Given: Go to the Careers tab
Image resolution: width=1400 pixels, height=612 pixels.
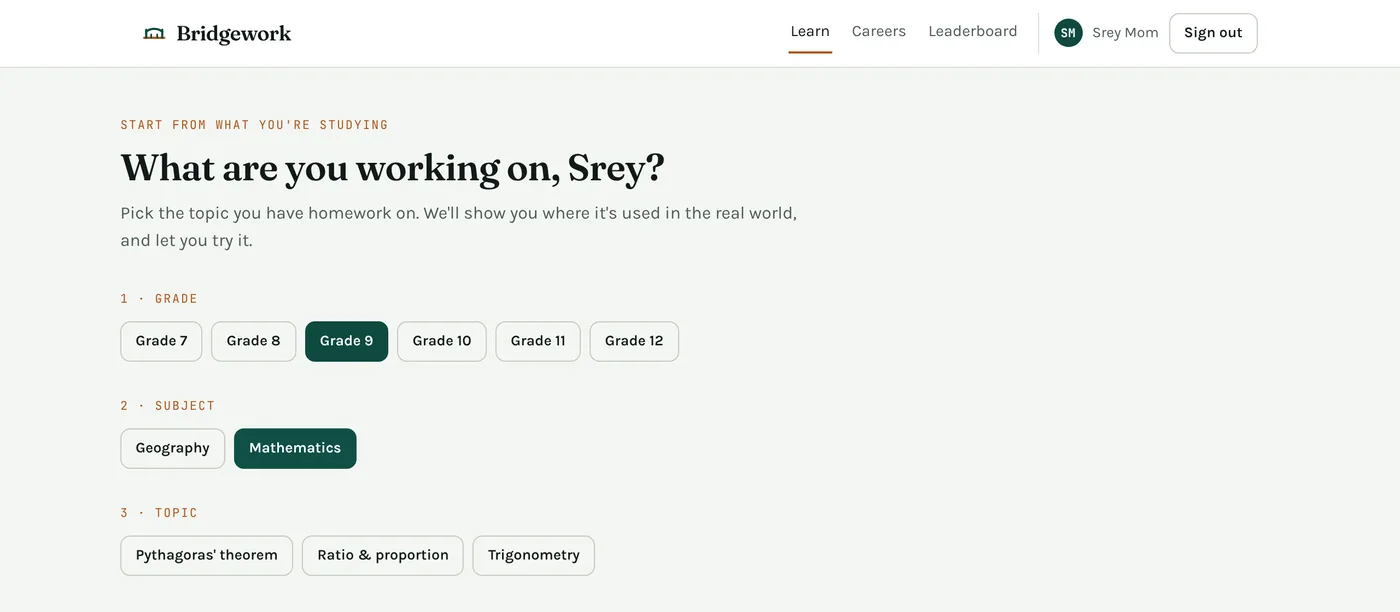Looking at the screenshot, I should tap(879, 32).
